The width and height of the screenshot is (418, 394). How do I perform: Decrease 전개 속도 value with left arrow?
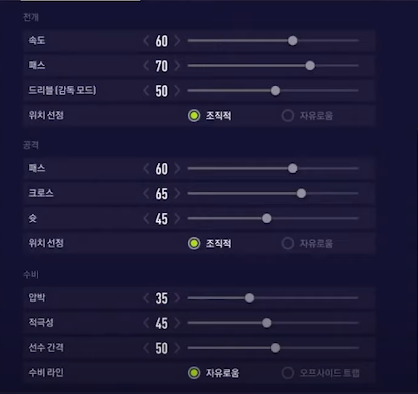click(146, 41)
